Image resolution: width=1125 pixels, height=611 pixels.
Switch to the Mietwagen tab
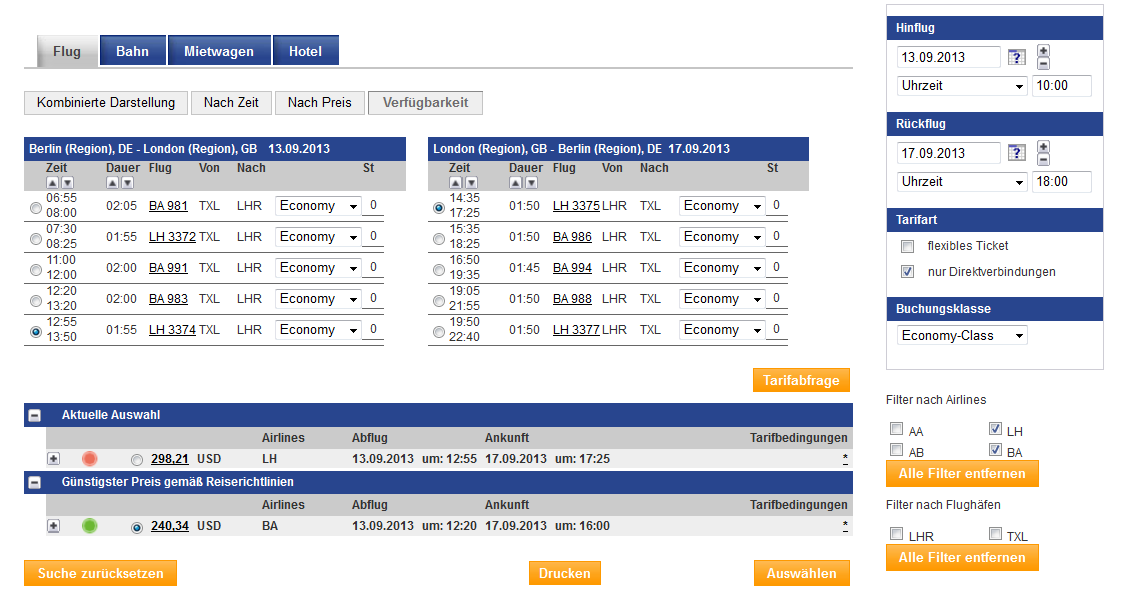point(218,51)
